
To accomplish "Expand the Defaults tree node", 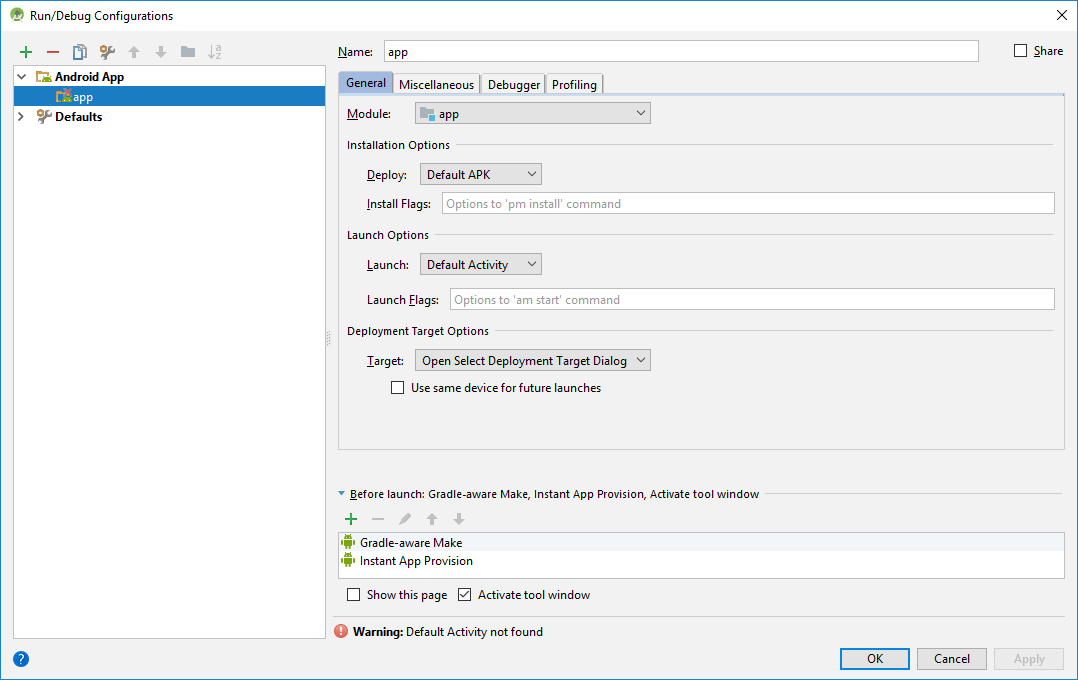I will (x=21, y=117).
